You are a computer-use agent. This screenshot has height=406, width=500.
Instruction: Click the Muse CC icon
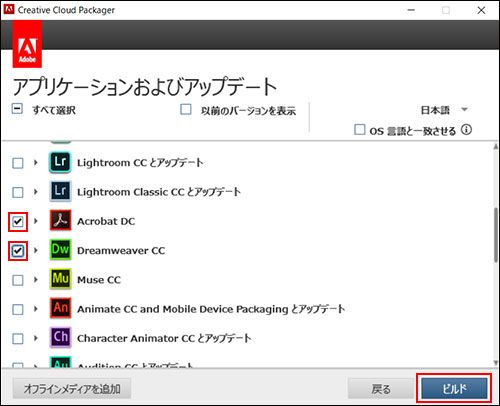[x=60, y=279]
